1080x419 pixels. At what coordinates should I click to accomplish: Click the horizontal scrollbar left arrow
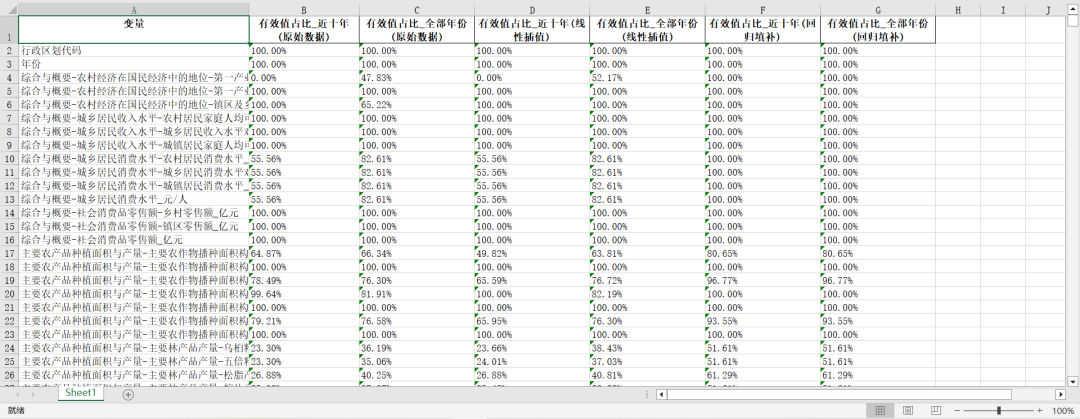point(661,395)
